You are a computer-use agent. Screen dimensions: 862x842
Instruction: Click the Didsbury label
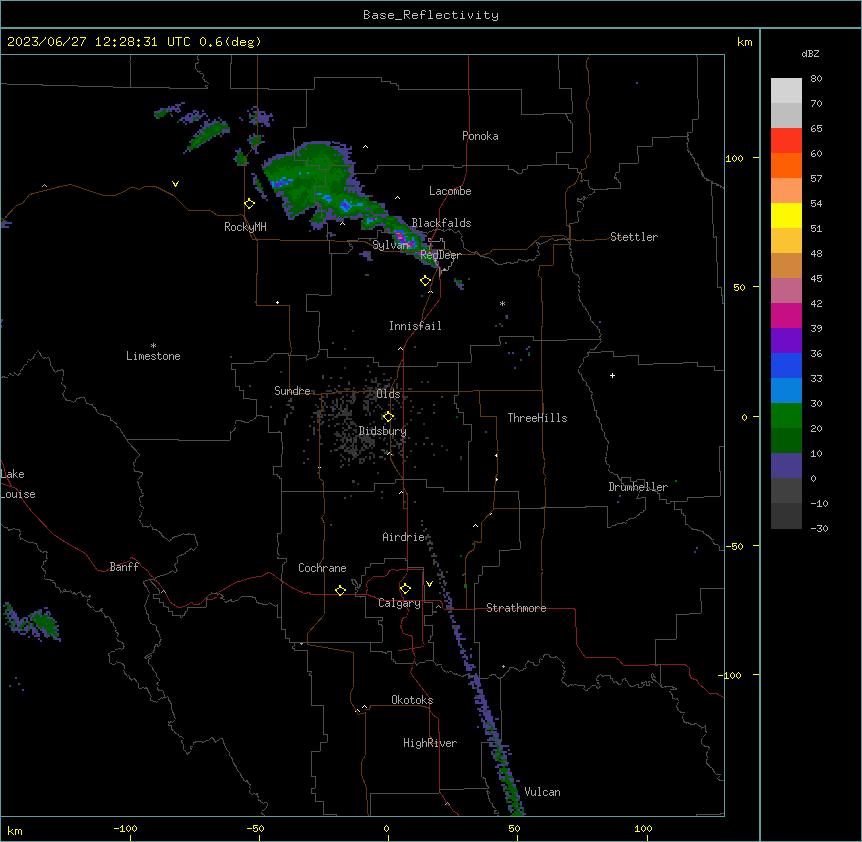(383, 431)
